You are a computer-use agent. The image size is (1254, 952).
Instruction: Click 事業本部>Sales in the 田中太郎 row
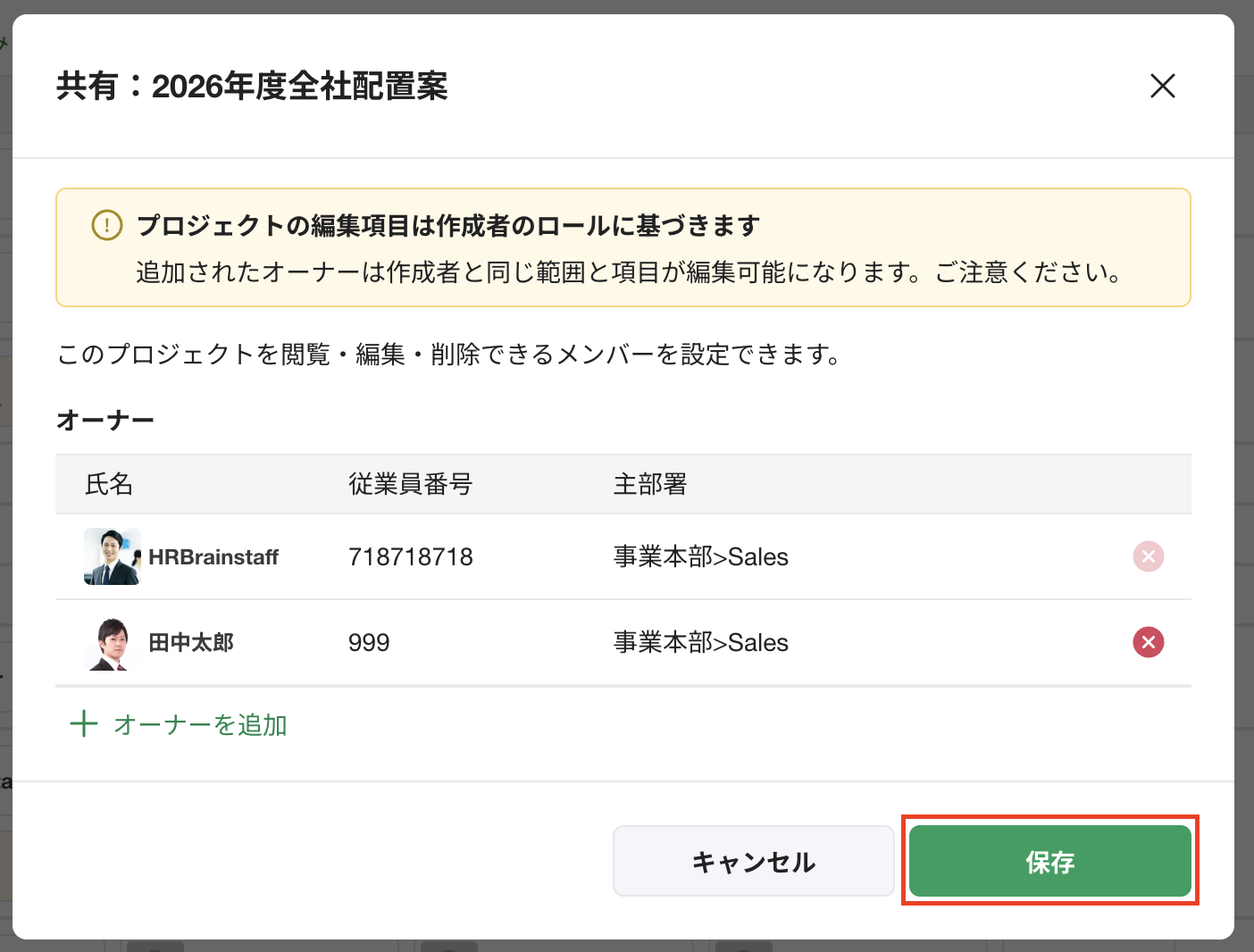(700, 643)
